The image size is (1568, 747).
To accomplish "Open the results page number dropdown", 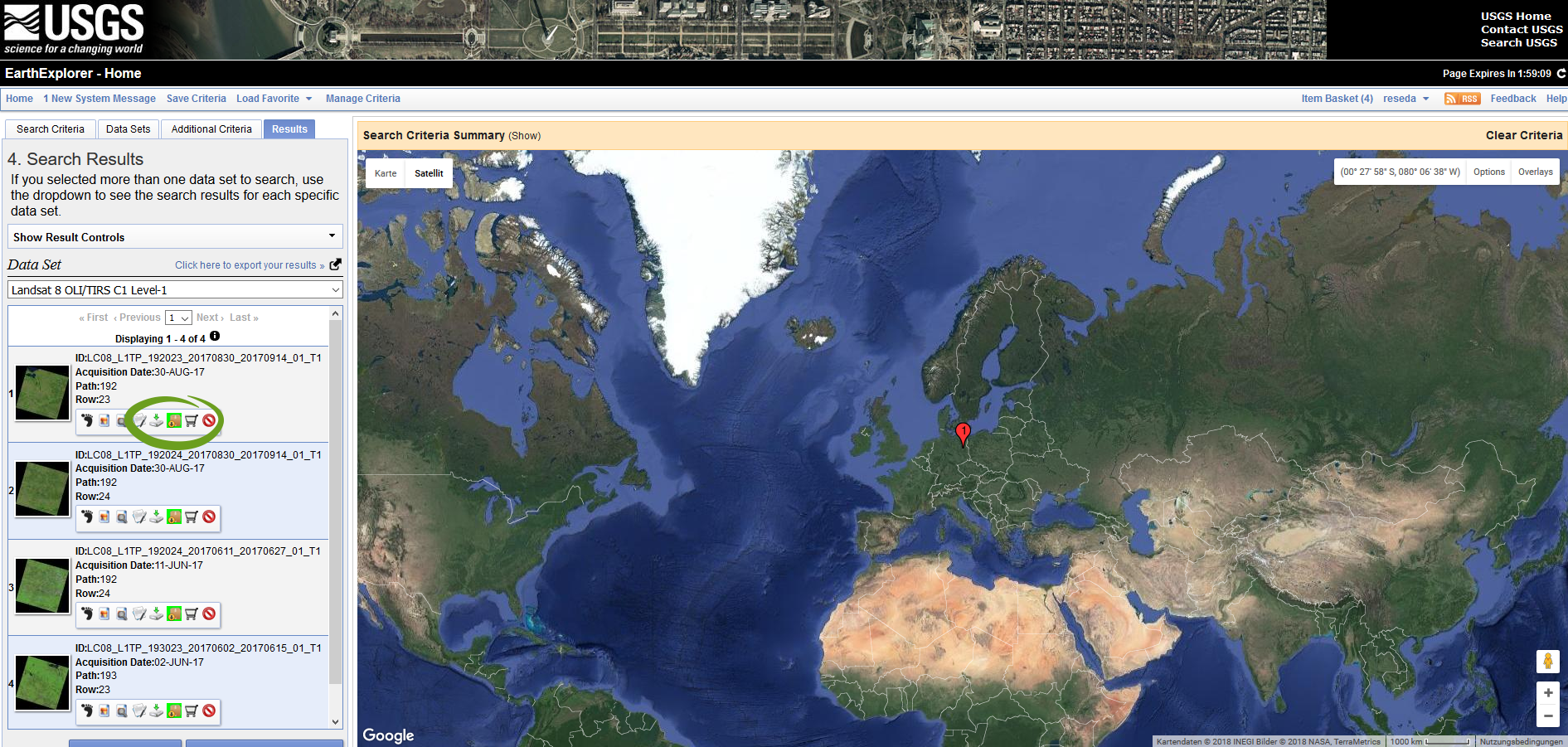I will pyautogui.click(x=178, y=318).
